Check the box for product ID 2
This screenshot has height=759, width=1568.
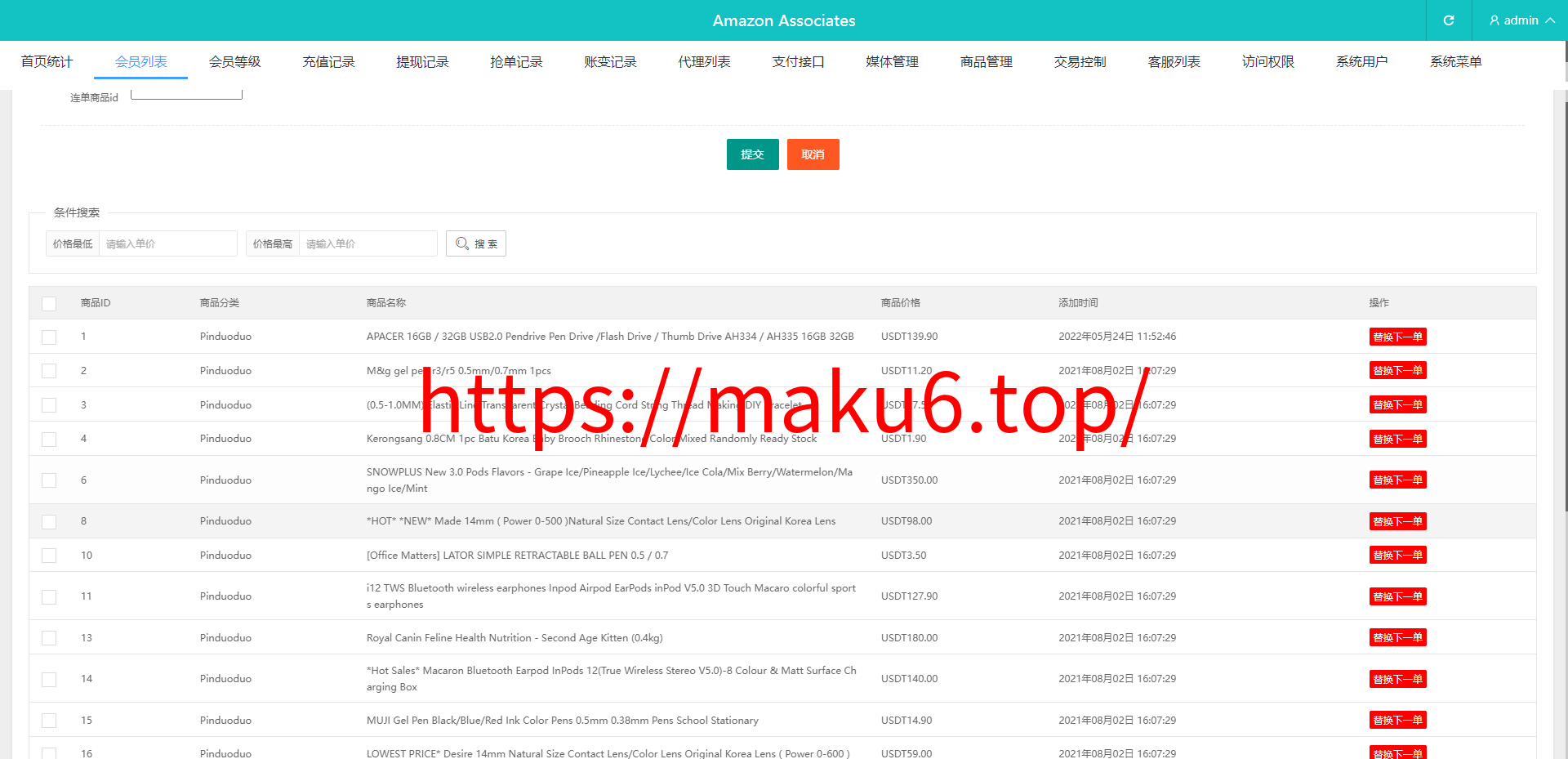pos(49,371)
